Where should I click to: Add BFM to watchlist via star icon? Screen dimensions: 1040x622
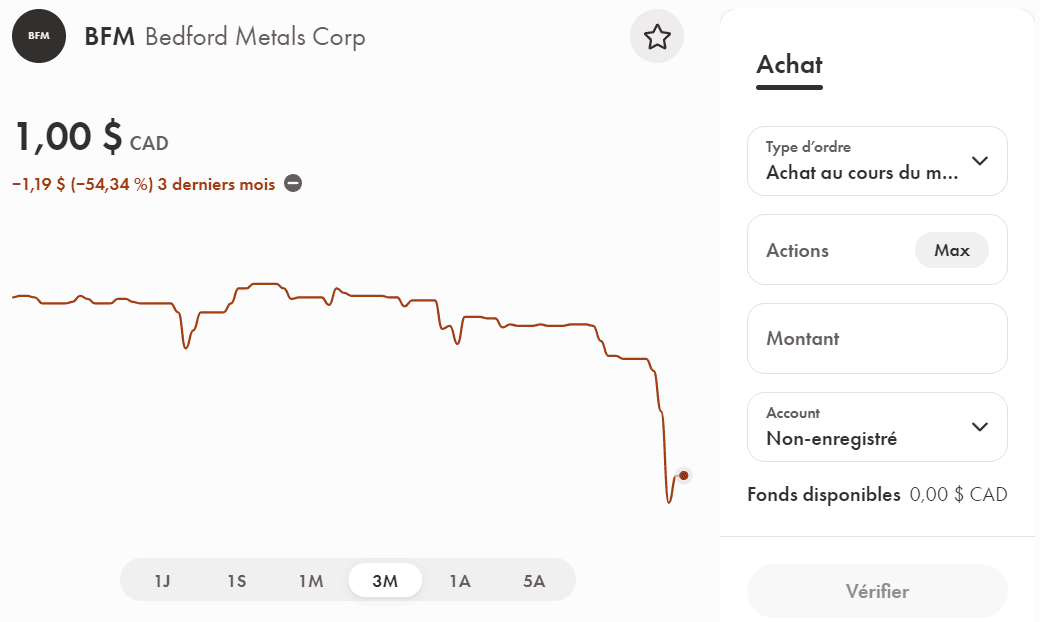(x=656, y=36)
